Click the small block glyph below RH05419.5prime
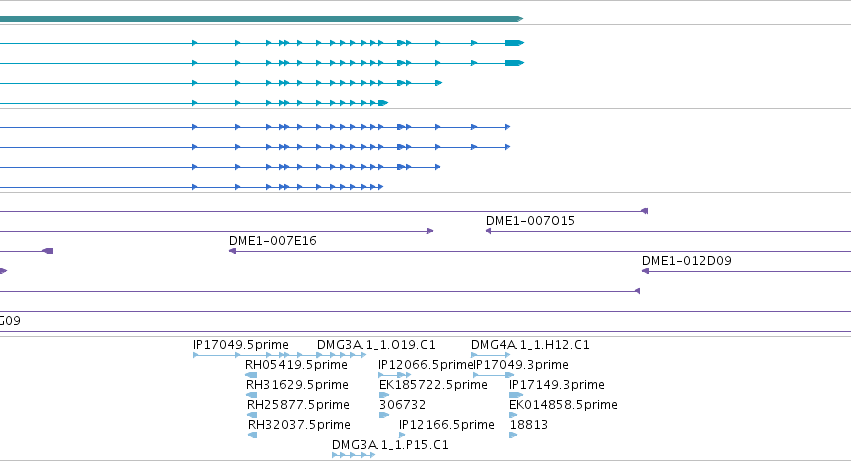The width and height of the screenshot is (851, 461). (x=251, y=375)
